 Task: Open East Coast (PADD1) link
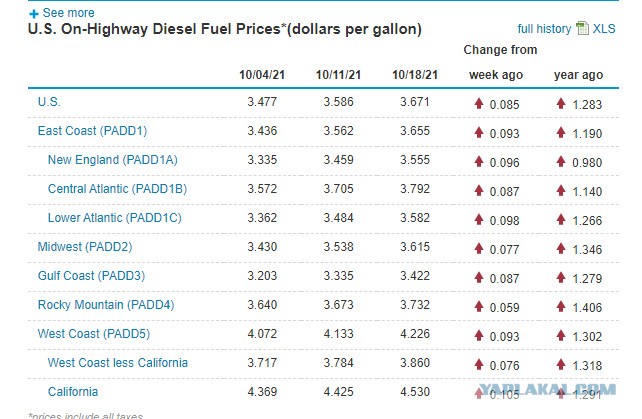point(92,131)
